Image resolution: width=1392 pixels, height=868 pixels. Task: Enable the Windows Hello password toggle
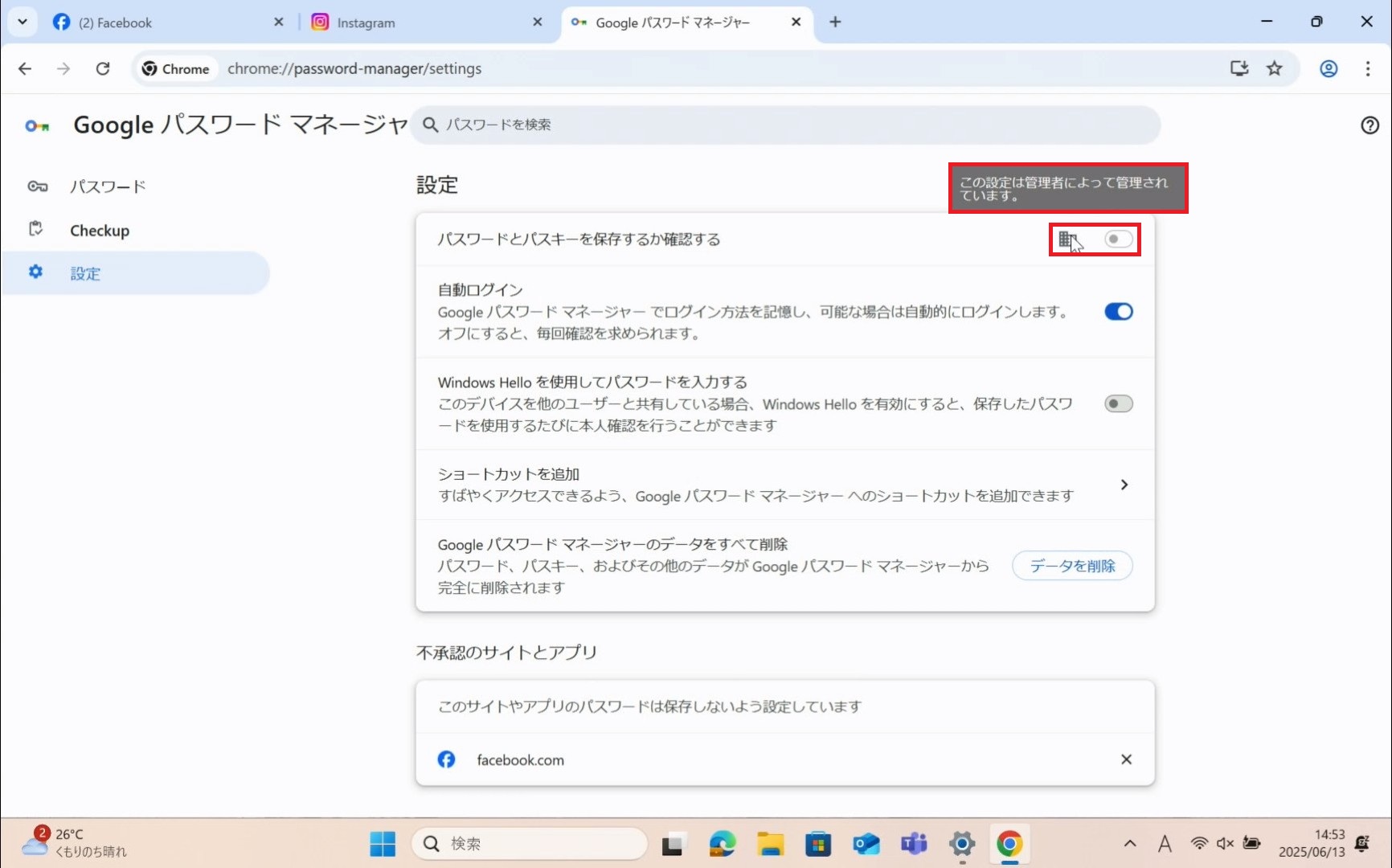pos(1118,403)
